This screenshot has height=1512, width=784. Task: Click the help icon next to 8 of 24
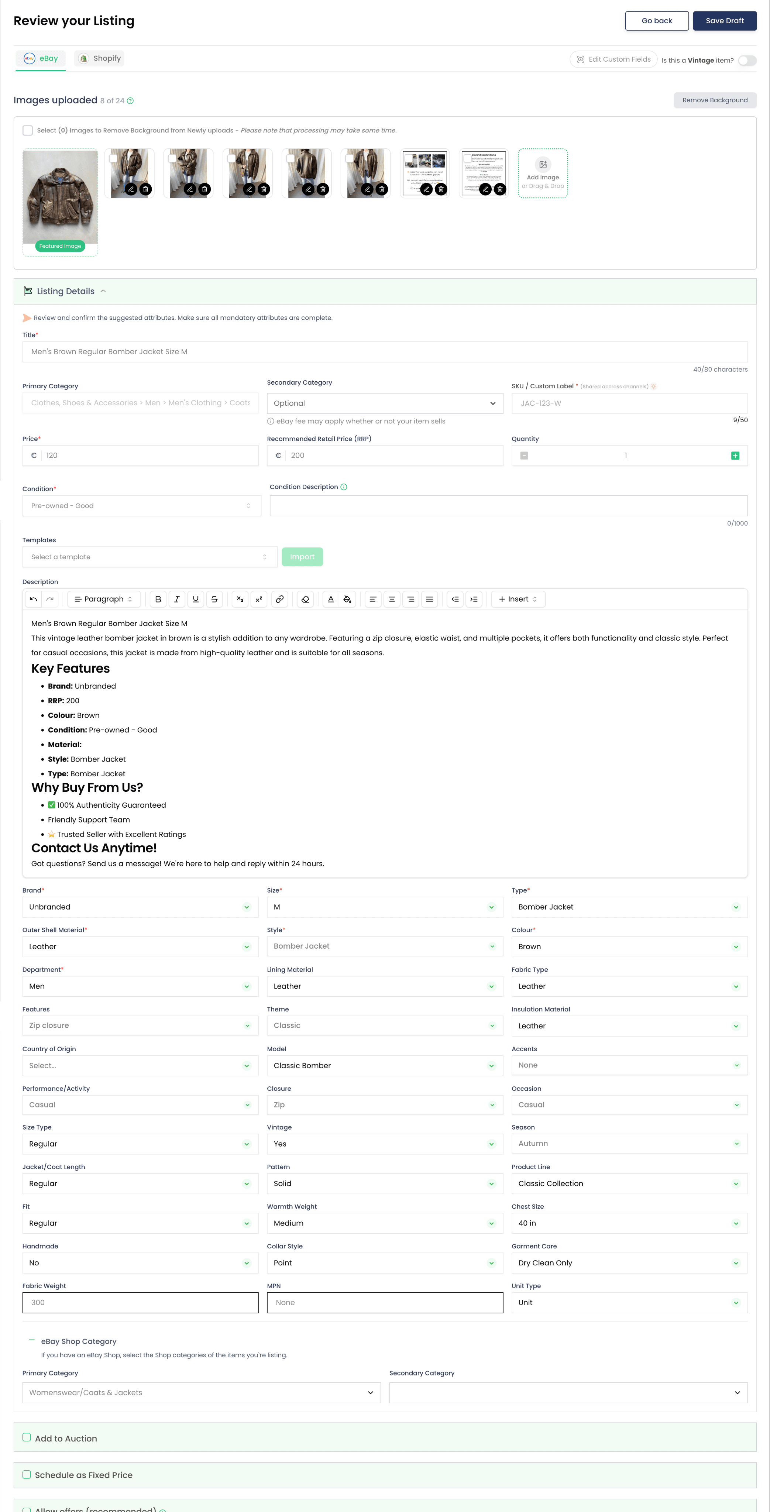pos(130,101)
